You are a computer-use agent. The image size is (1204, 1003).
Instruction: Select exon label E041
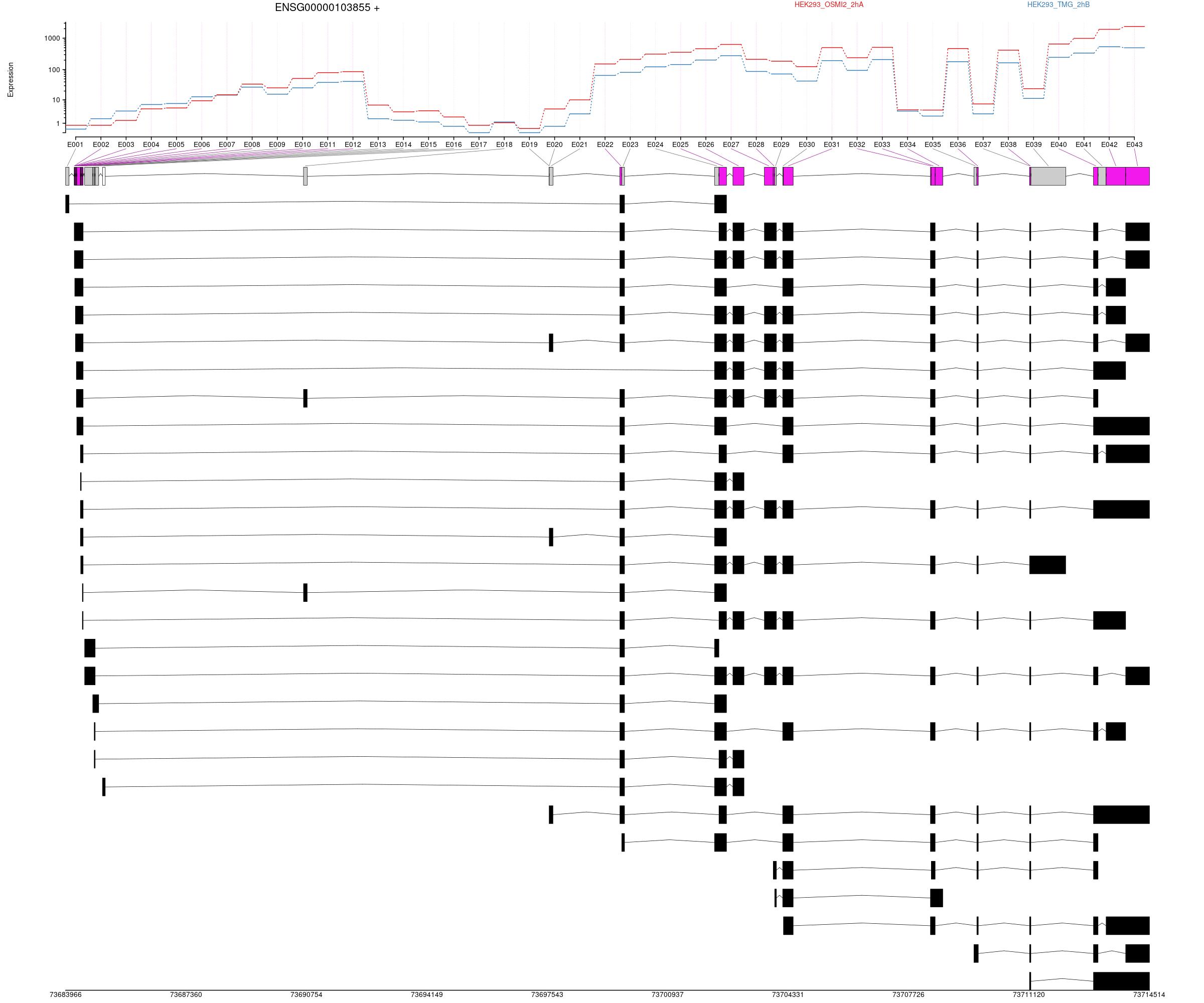(1084, 145)
